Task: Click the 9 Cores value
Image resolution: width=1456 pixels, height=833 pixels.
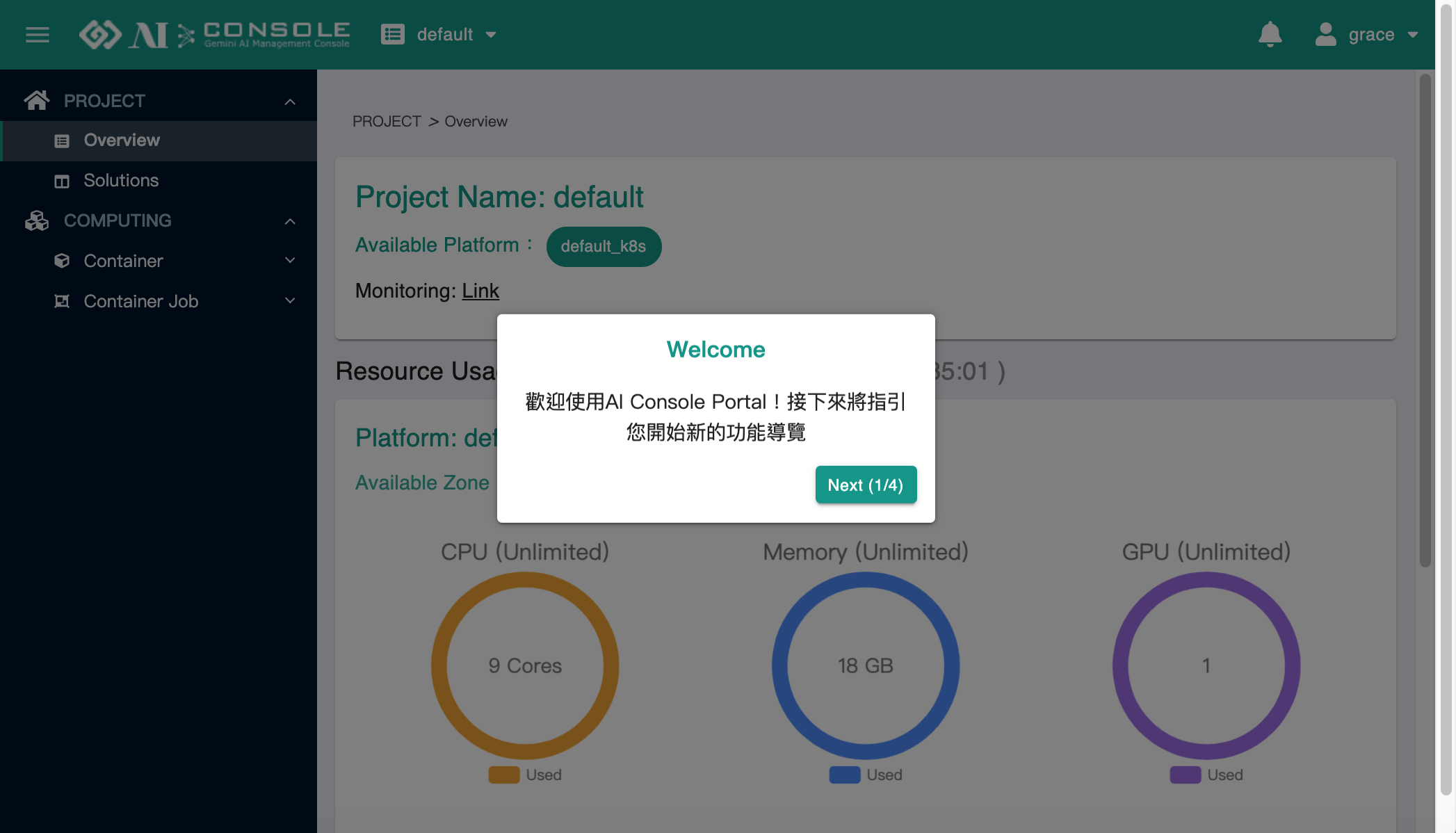Action: point(525,665)
